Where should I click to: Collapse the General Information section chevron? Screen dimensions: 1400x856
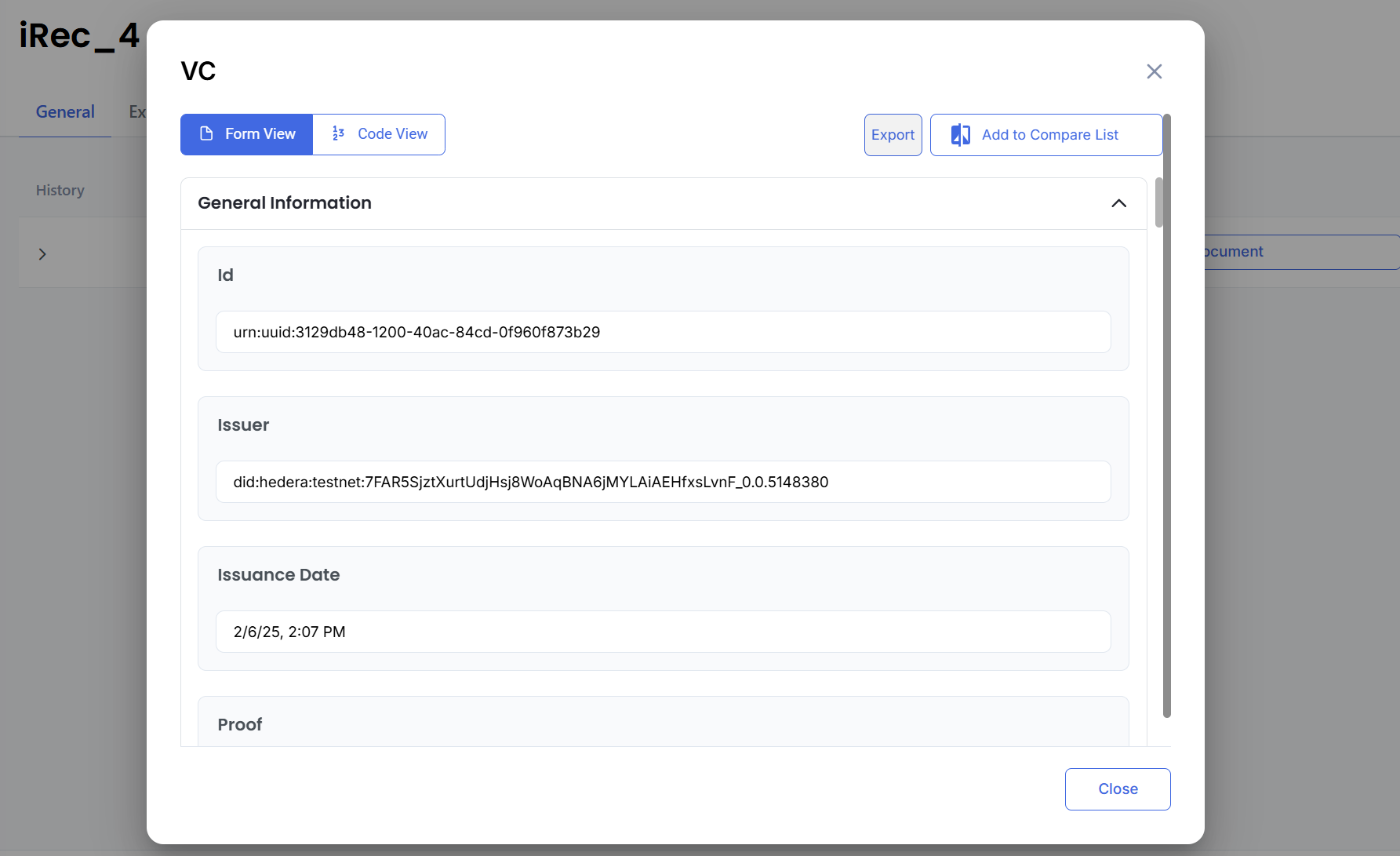coord(1118,203)
